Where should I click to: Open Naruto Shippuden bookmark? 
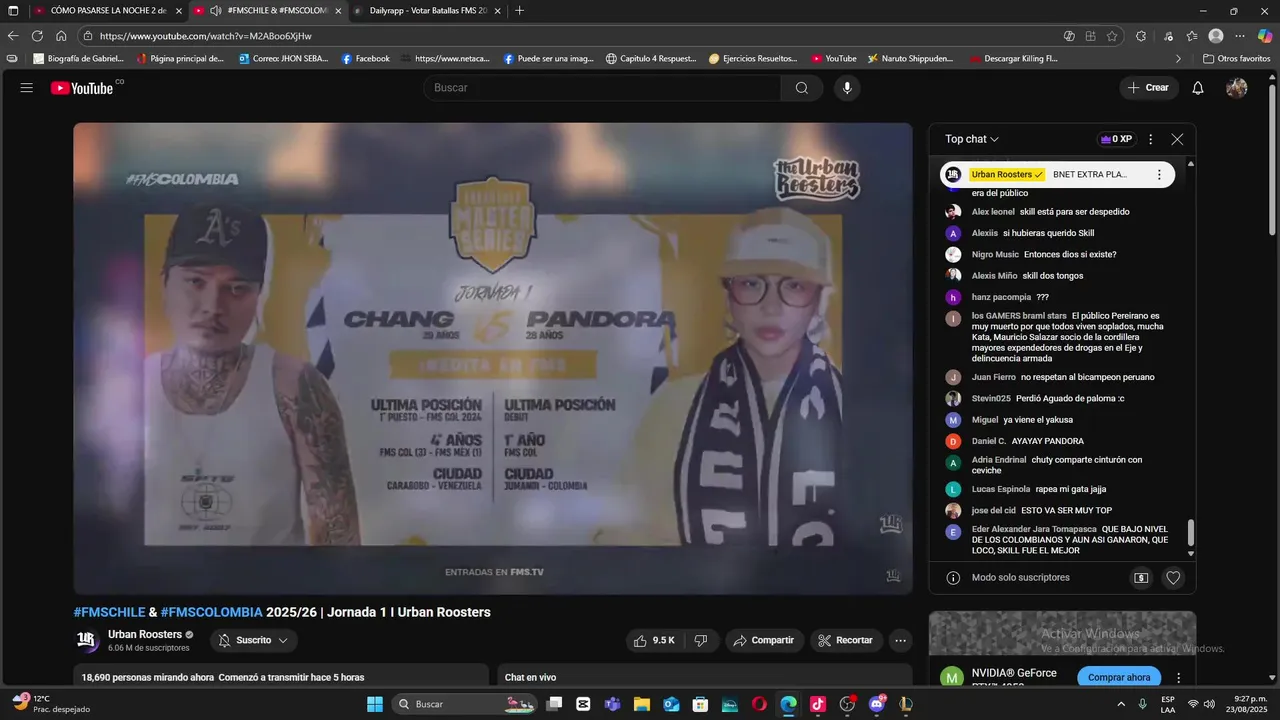click(x=910, y=59)
